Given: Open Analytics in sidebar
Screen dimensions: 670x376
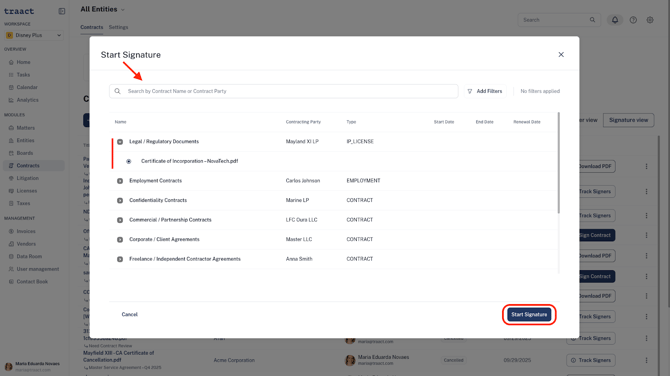Looking at the screenshot, I should coord(27,100).
